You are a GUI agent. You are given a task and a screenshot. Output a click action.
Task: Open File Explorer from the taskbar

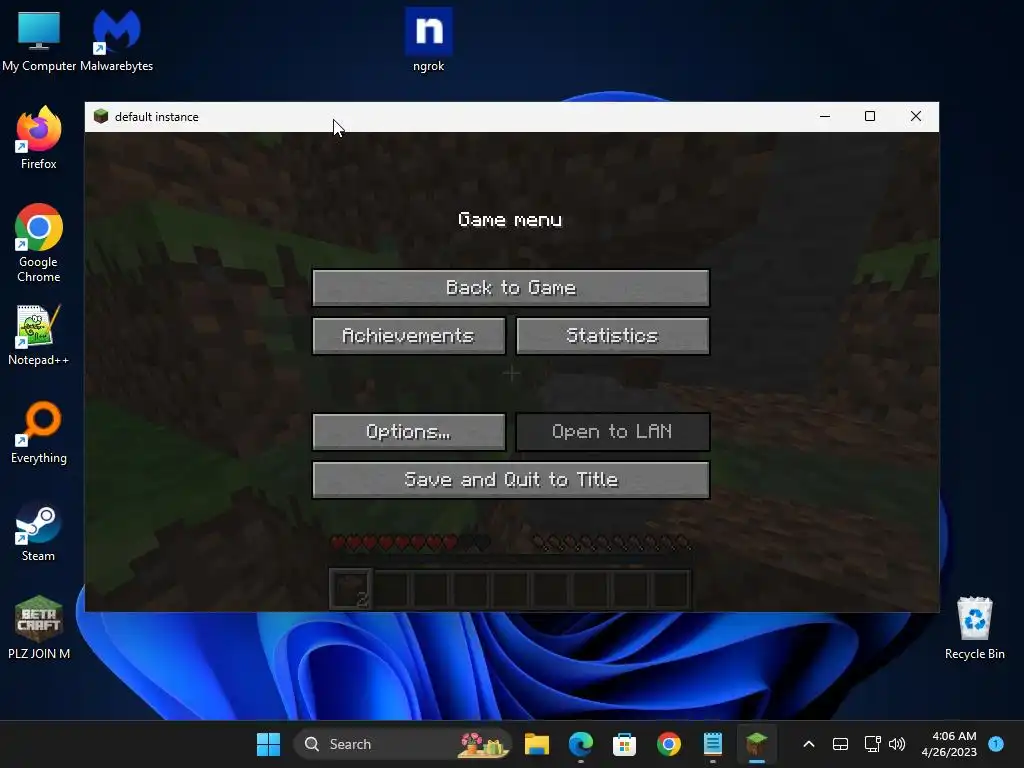click(536, 744)
